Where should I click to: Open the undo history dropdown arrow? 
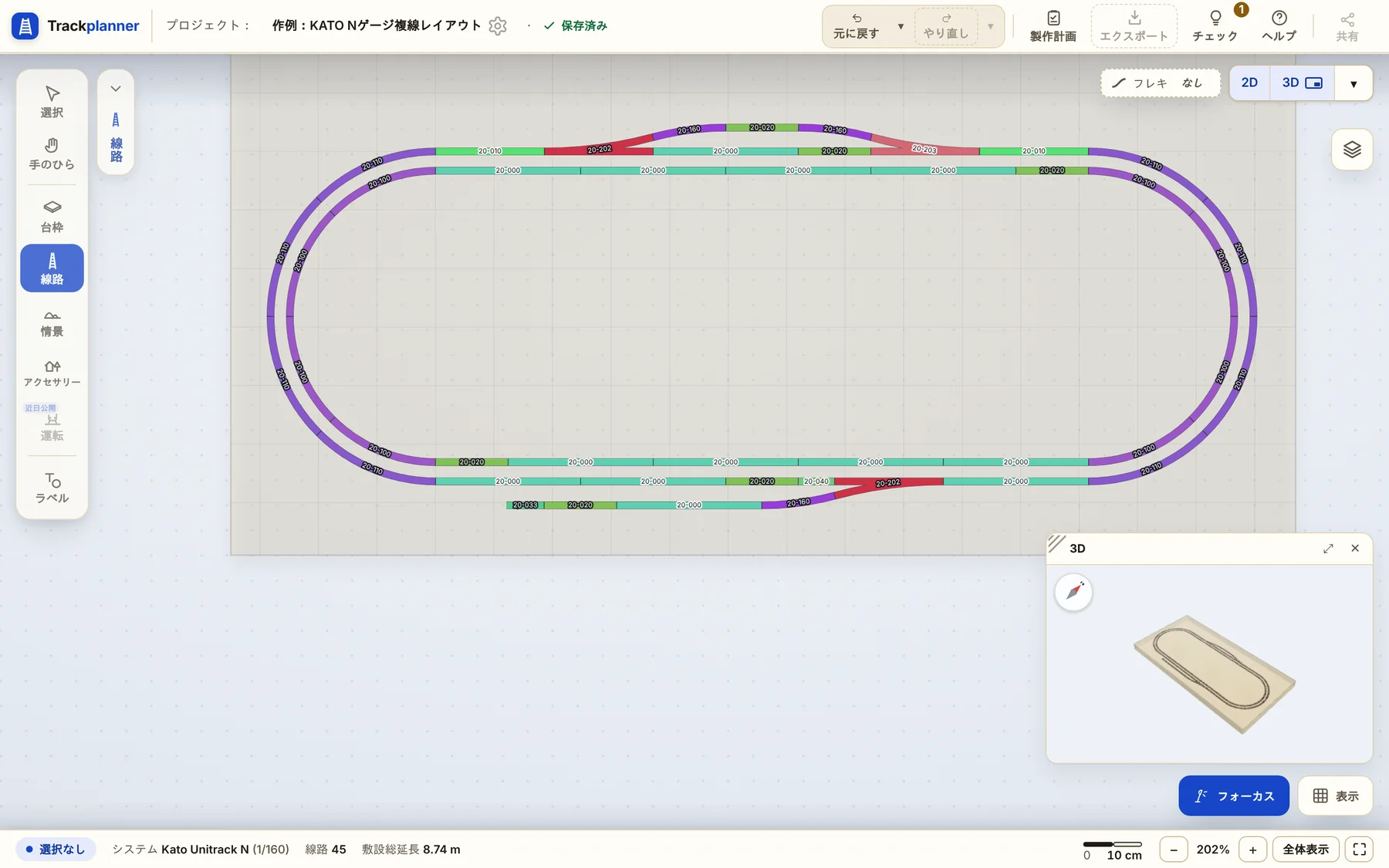coord(900,26)
